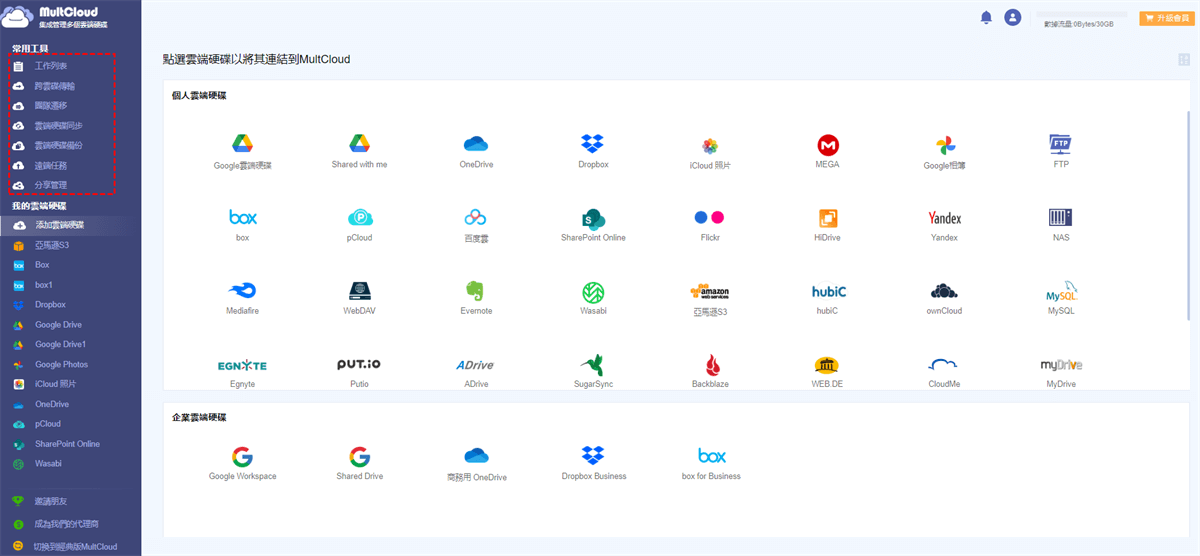Choose SharePoint Online in grid

[x=593, y=225]
